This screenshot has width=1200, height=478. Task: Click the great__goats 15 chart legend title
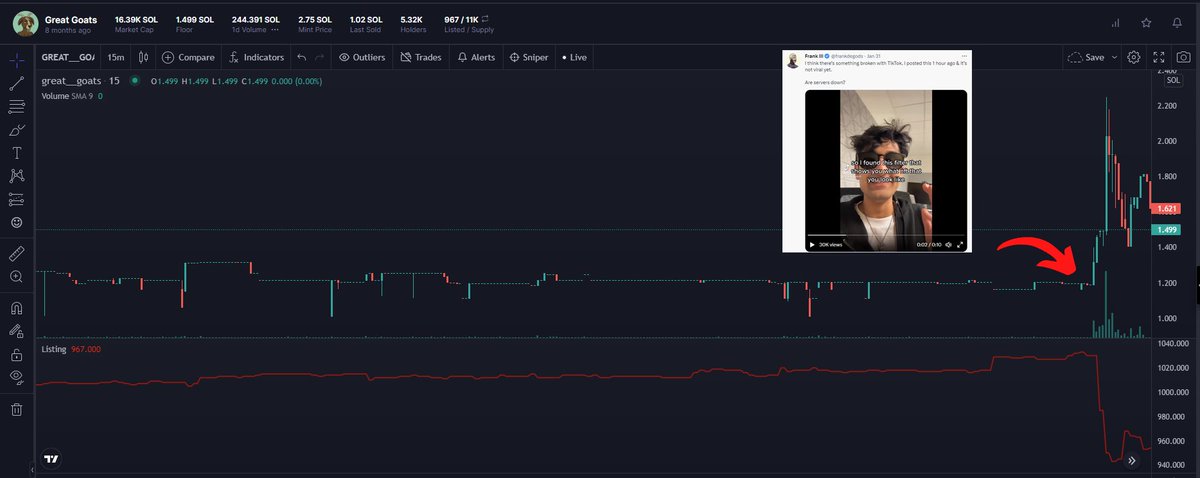(79, 82)
